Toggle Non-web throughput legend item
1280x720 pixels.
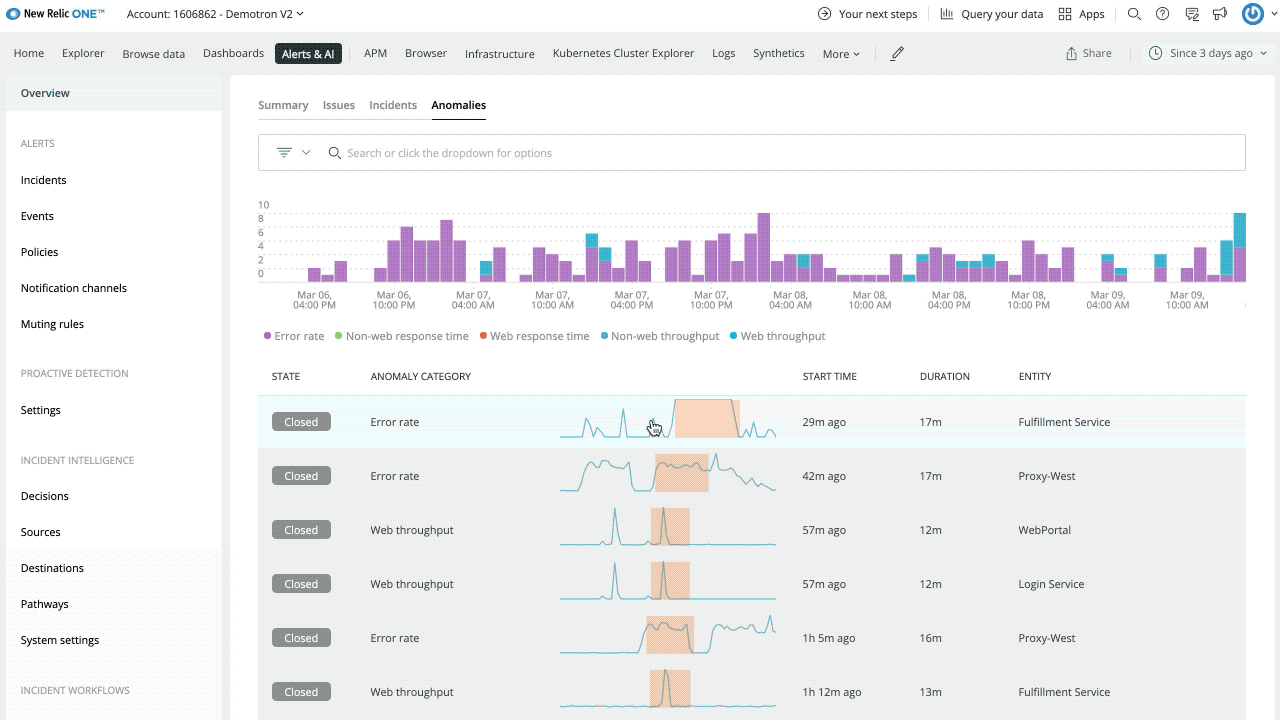click(659, 336)
